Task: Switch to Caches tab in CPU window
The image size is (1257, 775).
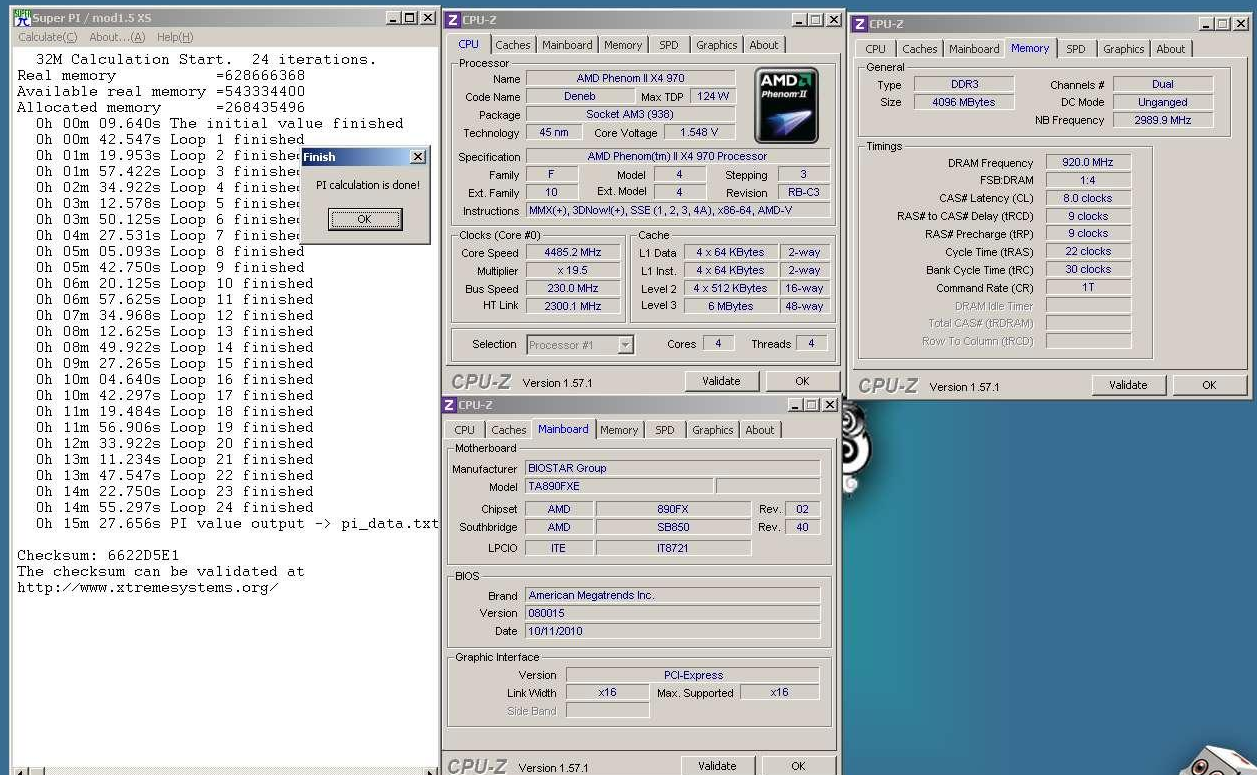Action: coord(513,45)
